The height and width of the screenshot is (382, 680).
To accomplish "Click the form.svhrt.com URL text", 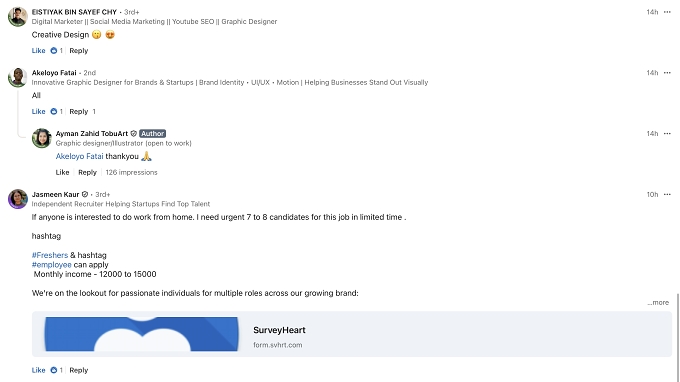I will [278, 345].
